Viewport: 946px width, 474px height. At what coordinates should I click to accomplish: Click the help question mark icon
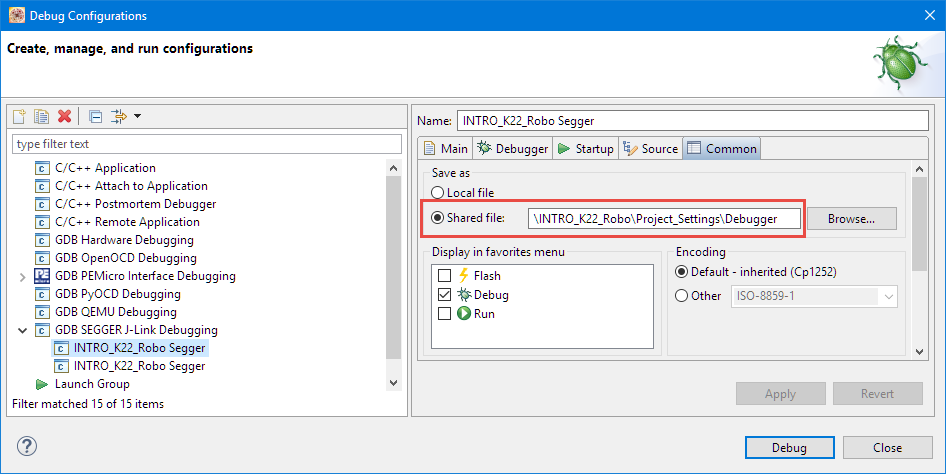point(28,446)
